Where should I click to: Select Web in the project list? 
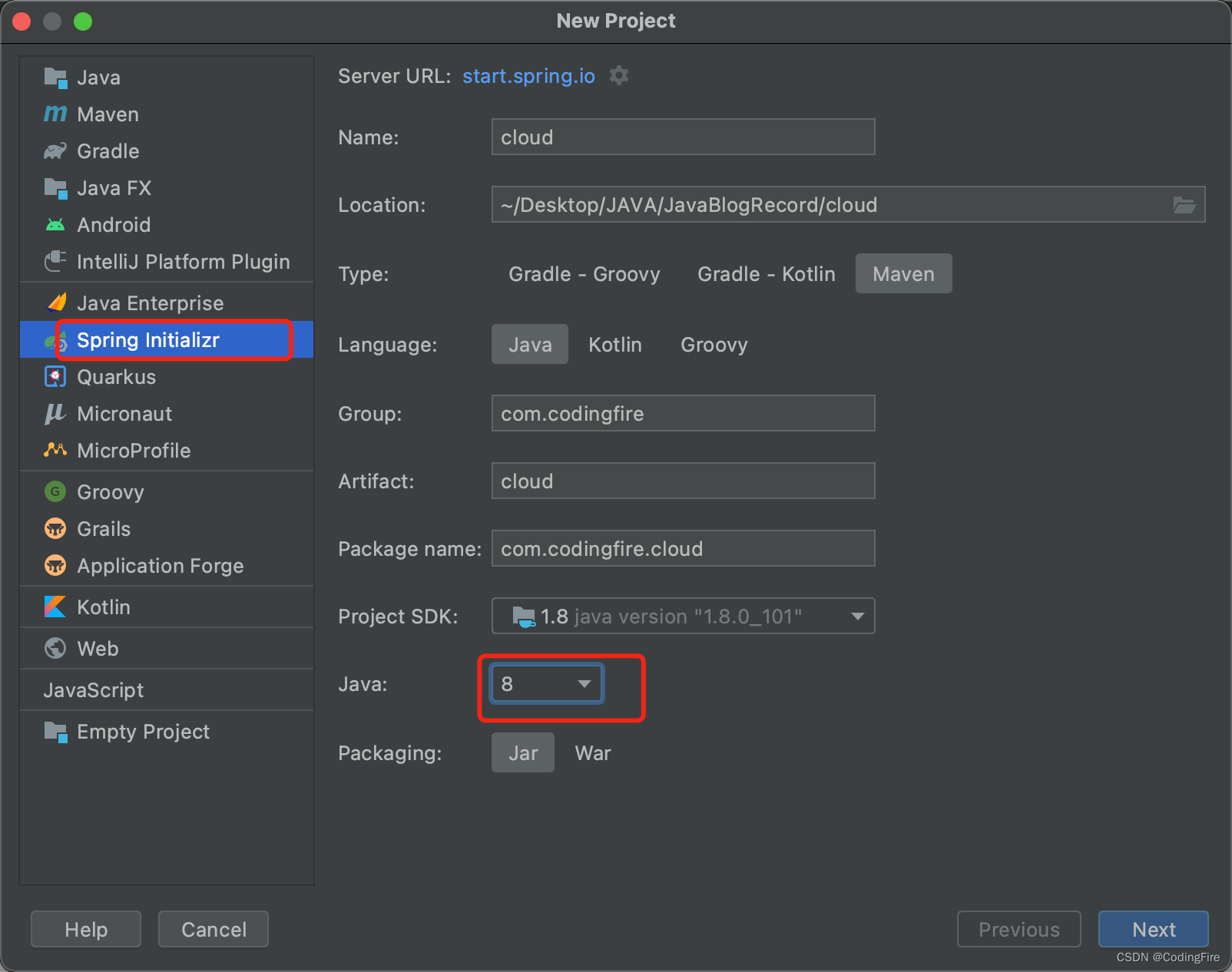tap(167, 649)
